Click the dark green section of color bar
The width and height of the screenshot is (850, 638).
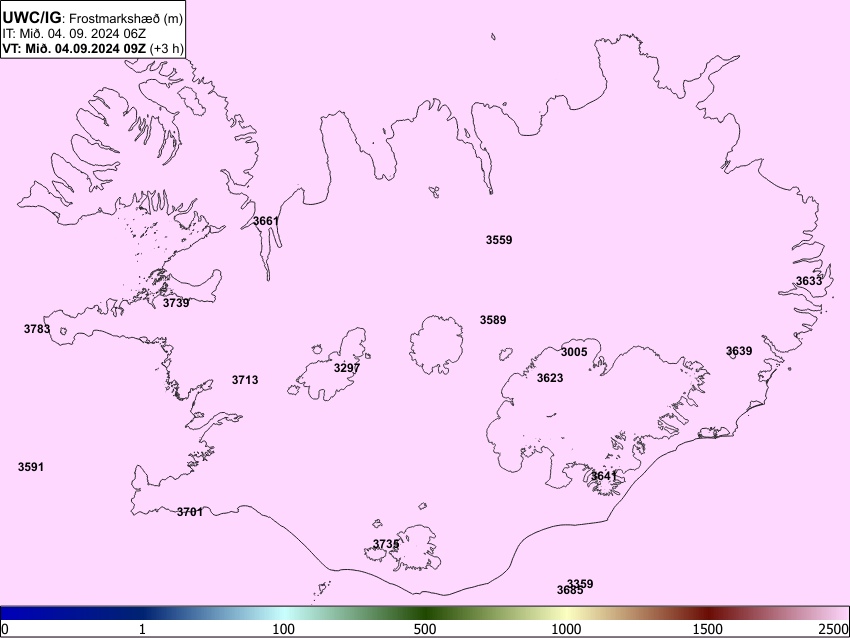(x=424, y=613)
